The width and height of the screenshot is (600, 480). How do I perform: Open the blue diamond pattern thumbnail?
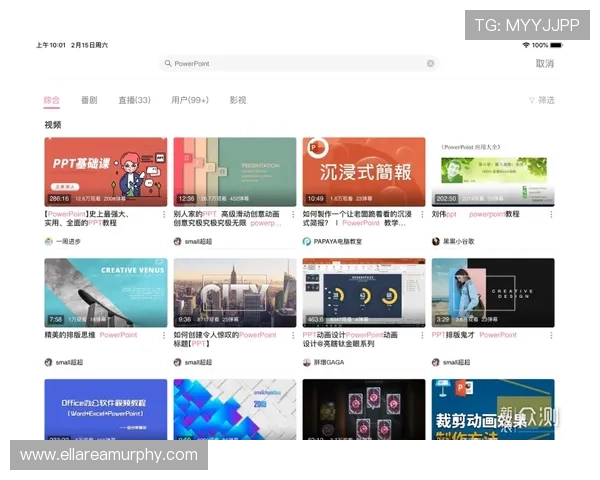click(235, 409)
